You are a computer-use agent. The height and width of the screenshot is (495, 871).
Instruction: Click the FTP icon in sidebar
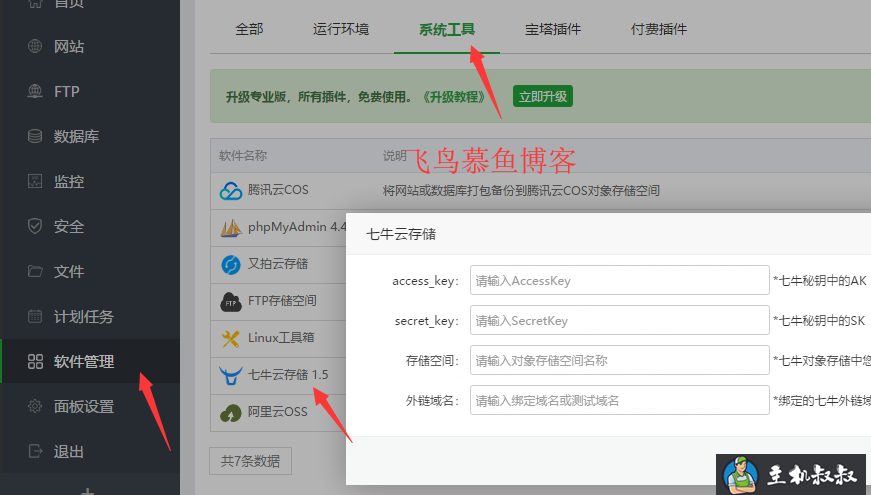pos(34,91)
